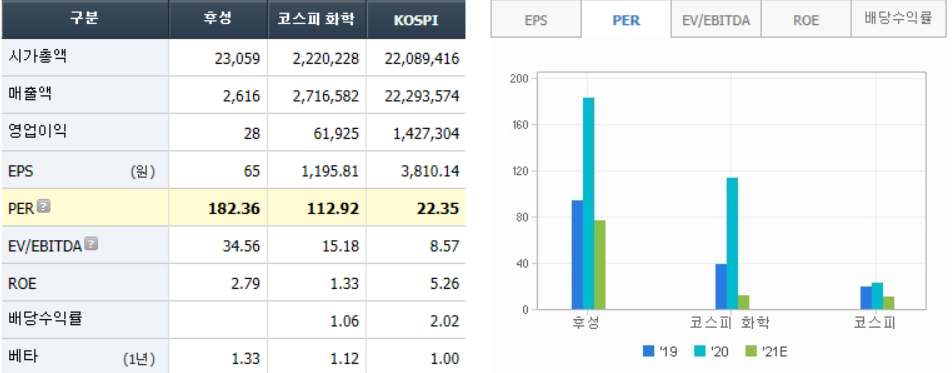Select the 매출액 row label

pyautogui.click(x=31, y=94)
